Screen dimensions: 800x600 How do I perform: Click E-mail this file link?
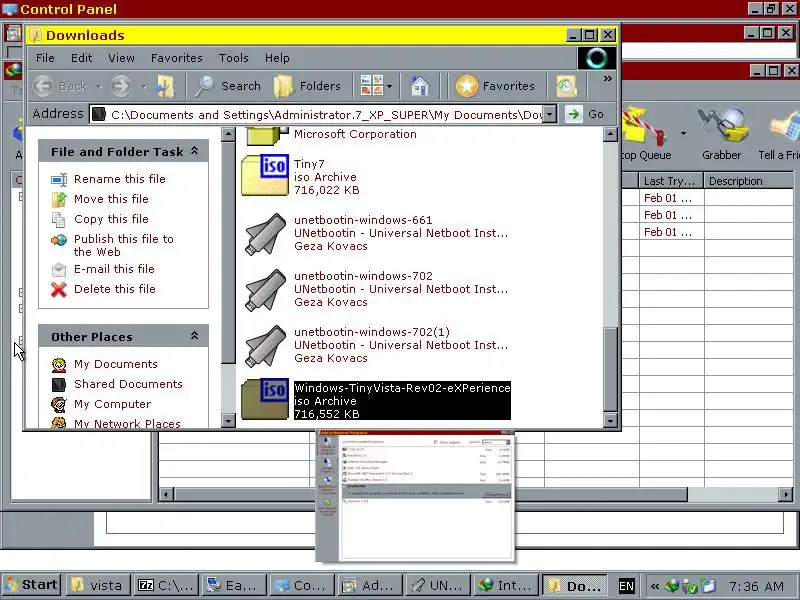point(114,269)
